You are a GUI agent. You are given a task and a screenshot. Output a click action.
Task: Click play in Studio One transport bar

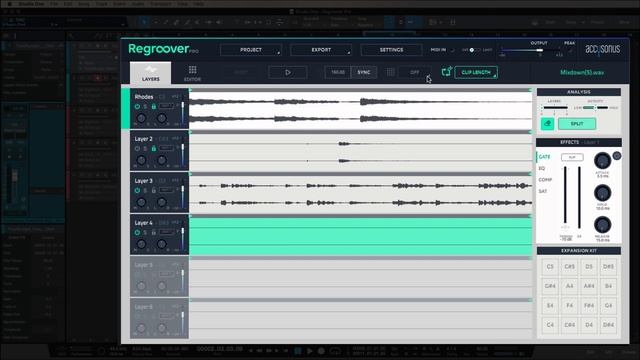[310, 351]
